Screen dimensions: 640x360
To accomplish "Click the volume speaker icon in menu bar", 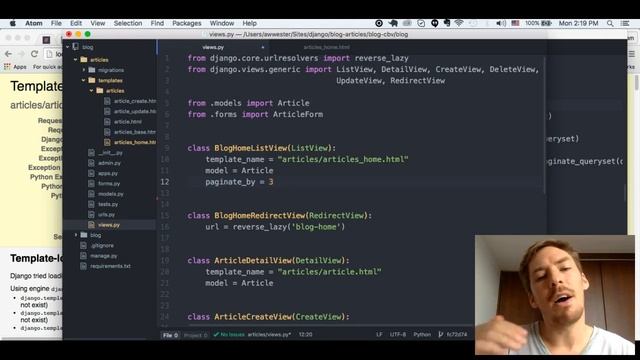I will point(500,23).
